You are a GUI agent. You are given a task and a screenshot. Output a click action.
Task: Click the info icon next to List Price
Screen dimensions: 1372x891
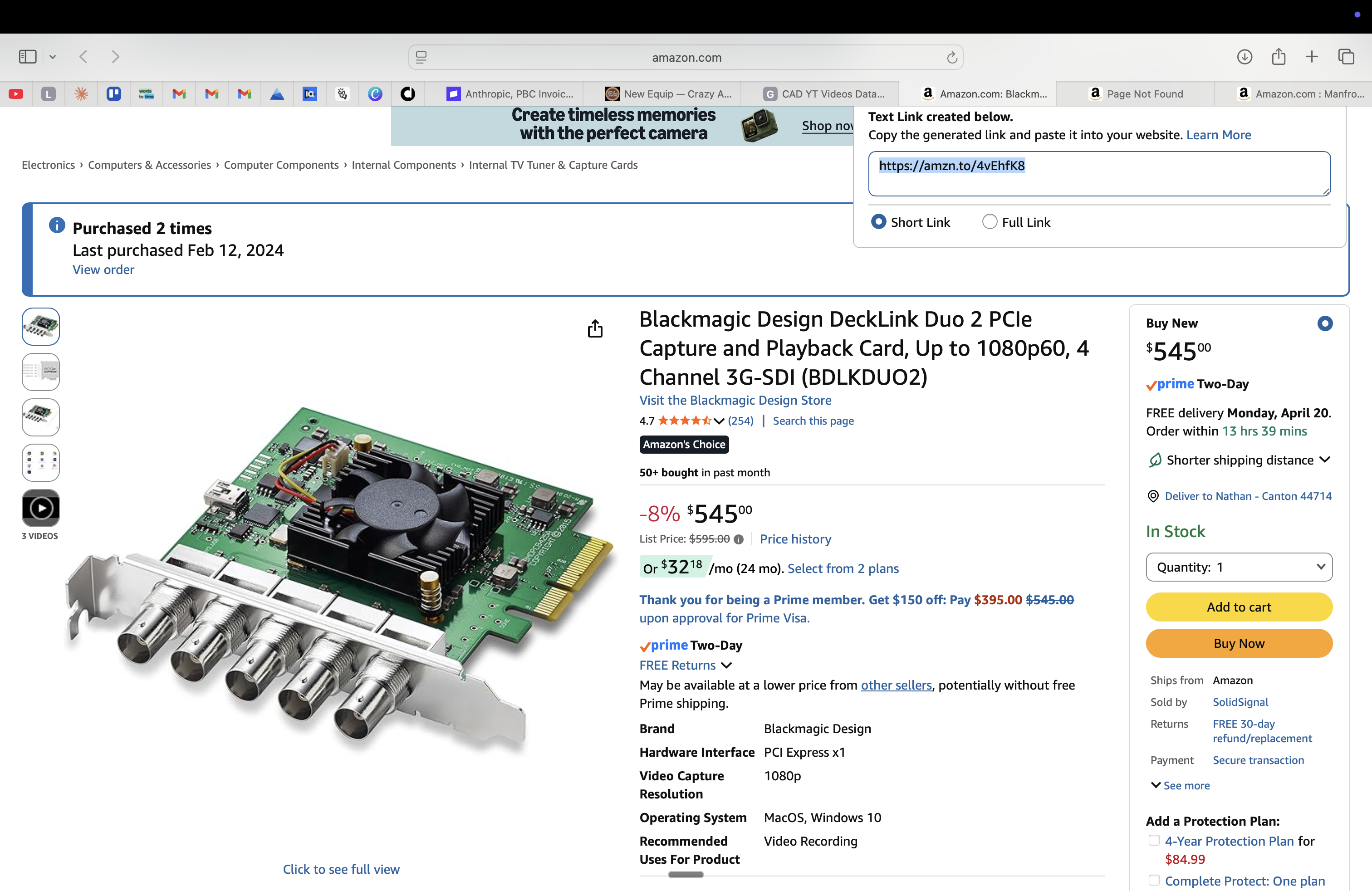pyautogui.click(x=739, y=539)
